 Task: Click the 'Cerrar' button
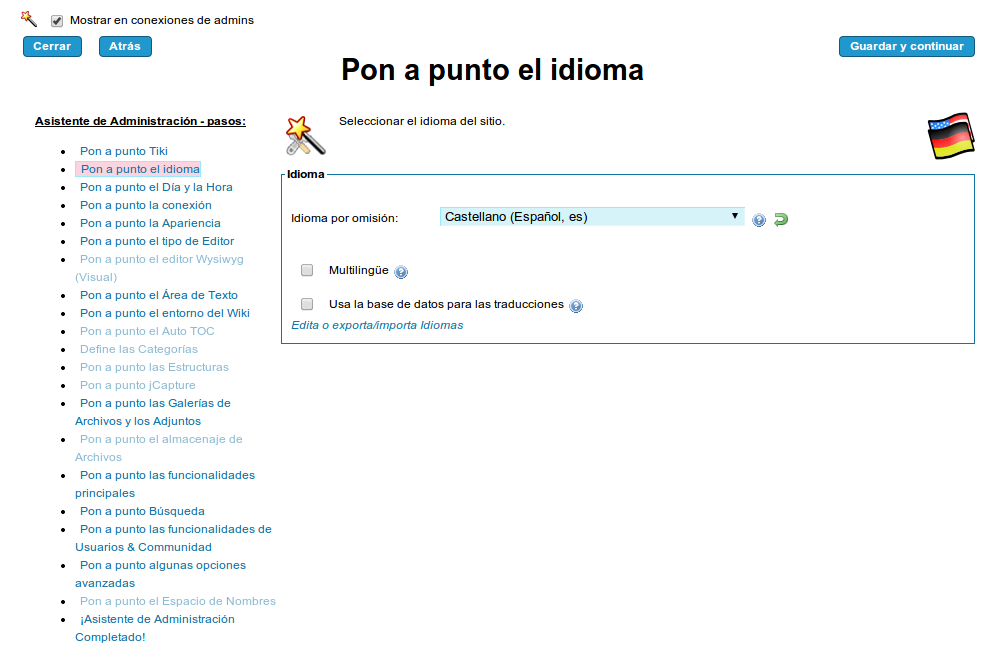(52, 46)
